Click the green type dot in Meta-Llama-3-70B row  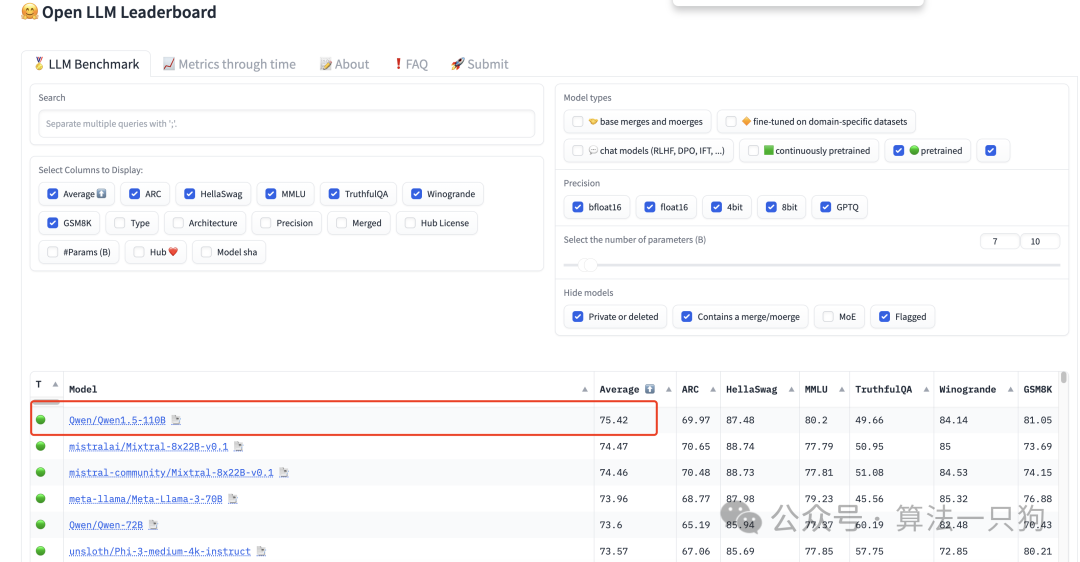pos(41,499)
